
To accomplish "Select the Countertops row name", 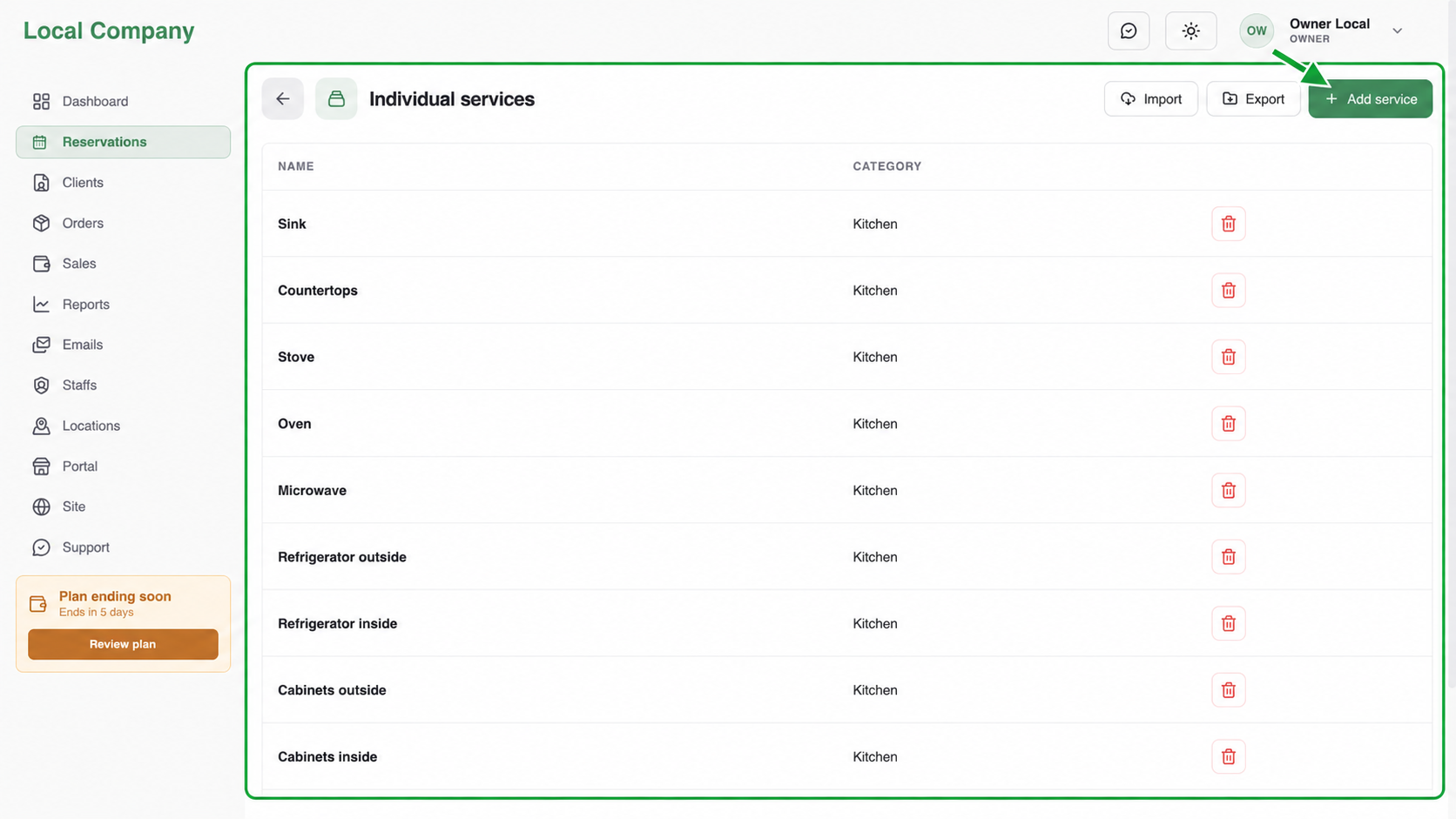I will 318,291.
